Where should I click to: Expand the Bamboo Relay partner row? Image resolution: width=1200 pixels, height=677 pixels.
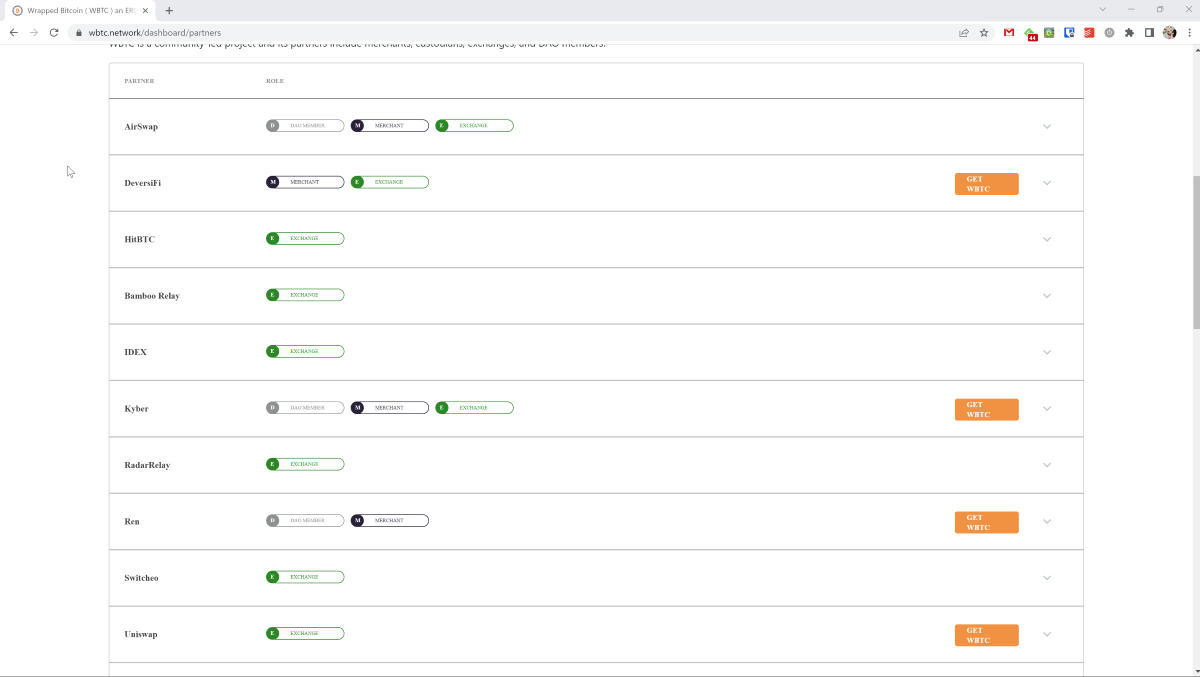(x=1047, y=296)
